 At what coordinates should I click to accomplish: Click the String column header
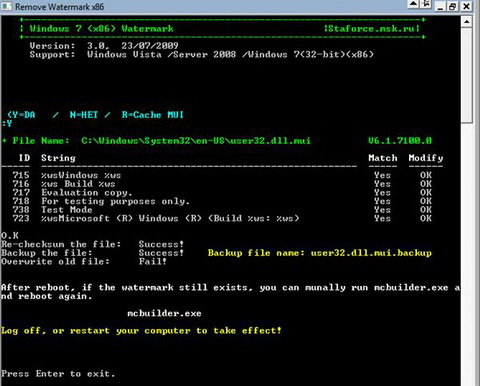[58, 158]
